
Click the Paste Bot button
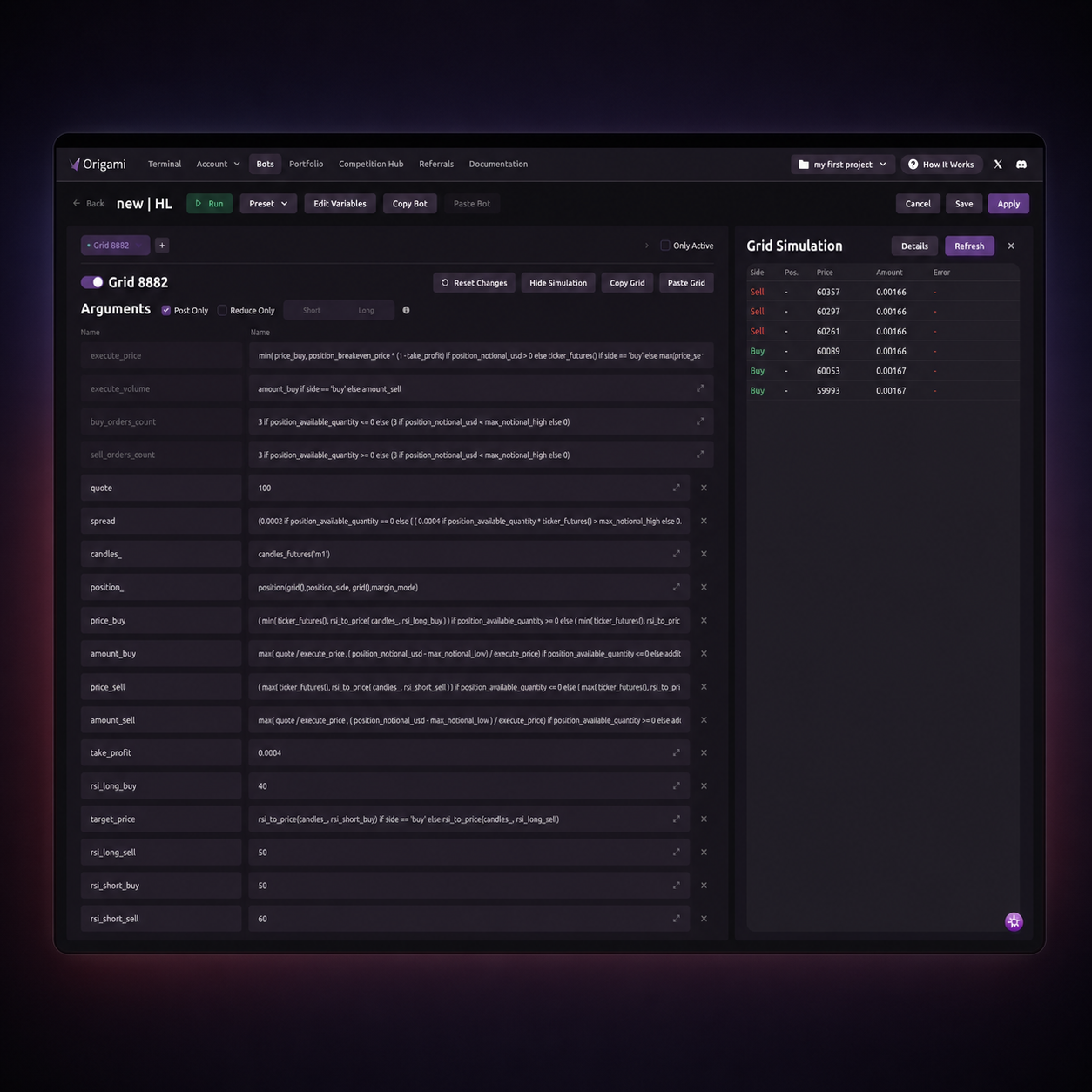tap(472, 204)
